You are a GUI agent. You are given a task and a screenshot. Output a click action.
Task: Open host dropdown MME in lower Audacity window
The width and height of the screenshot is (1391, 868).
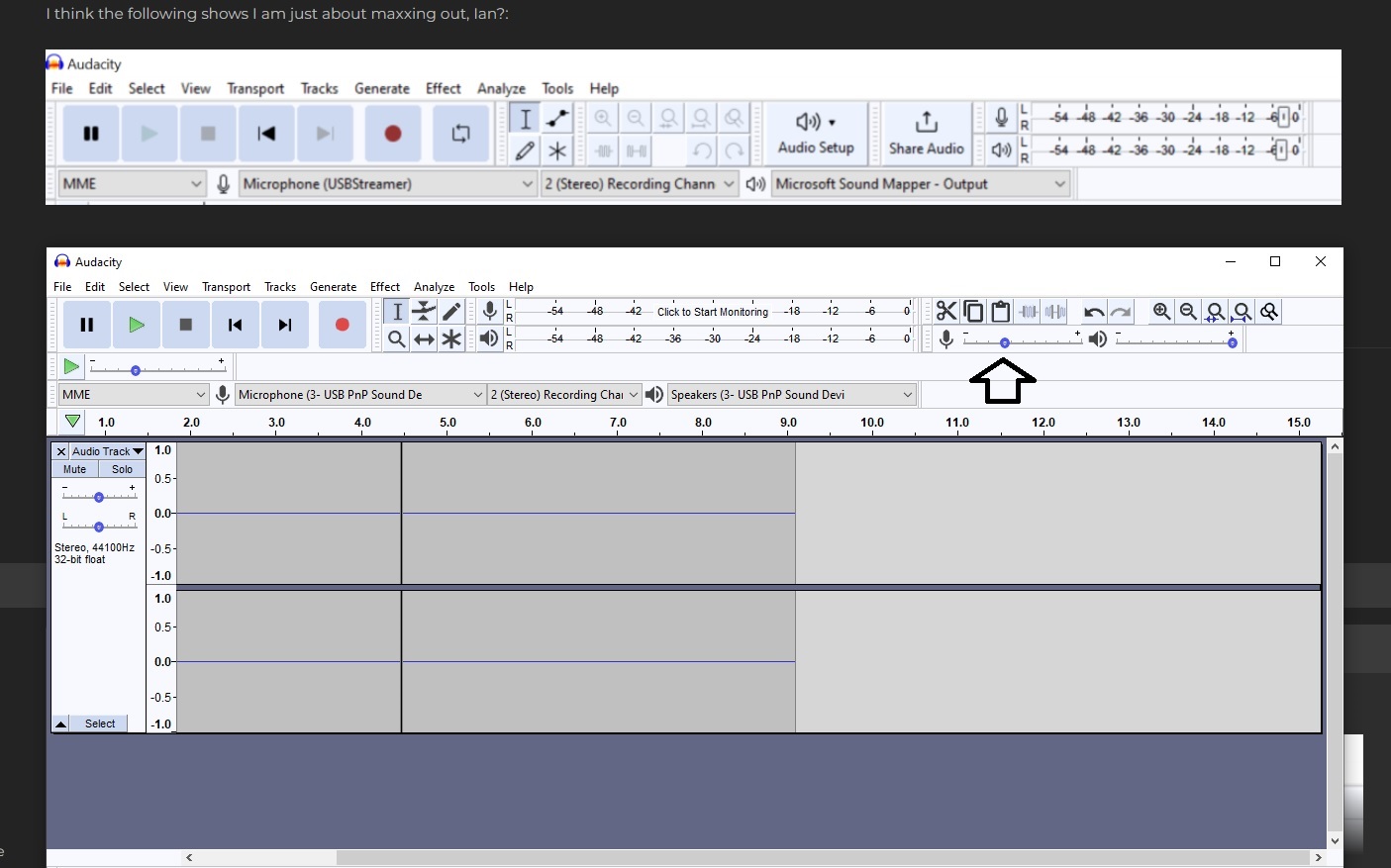[134, 395]
